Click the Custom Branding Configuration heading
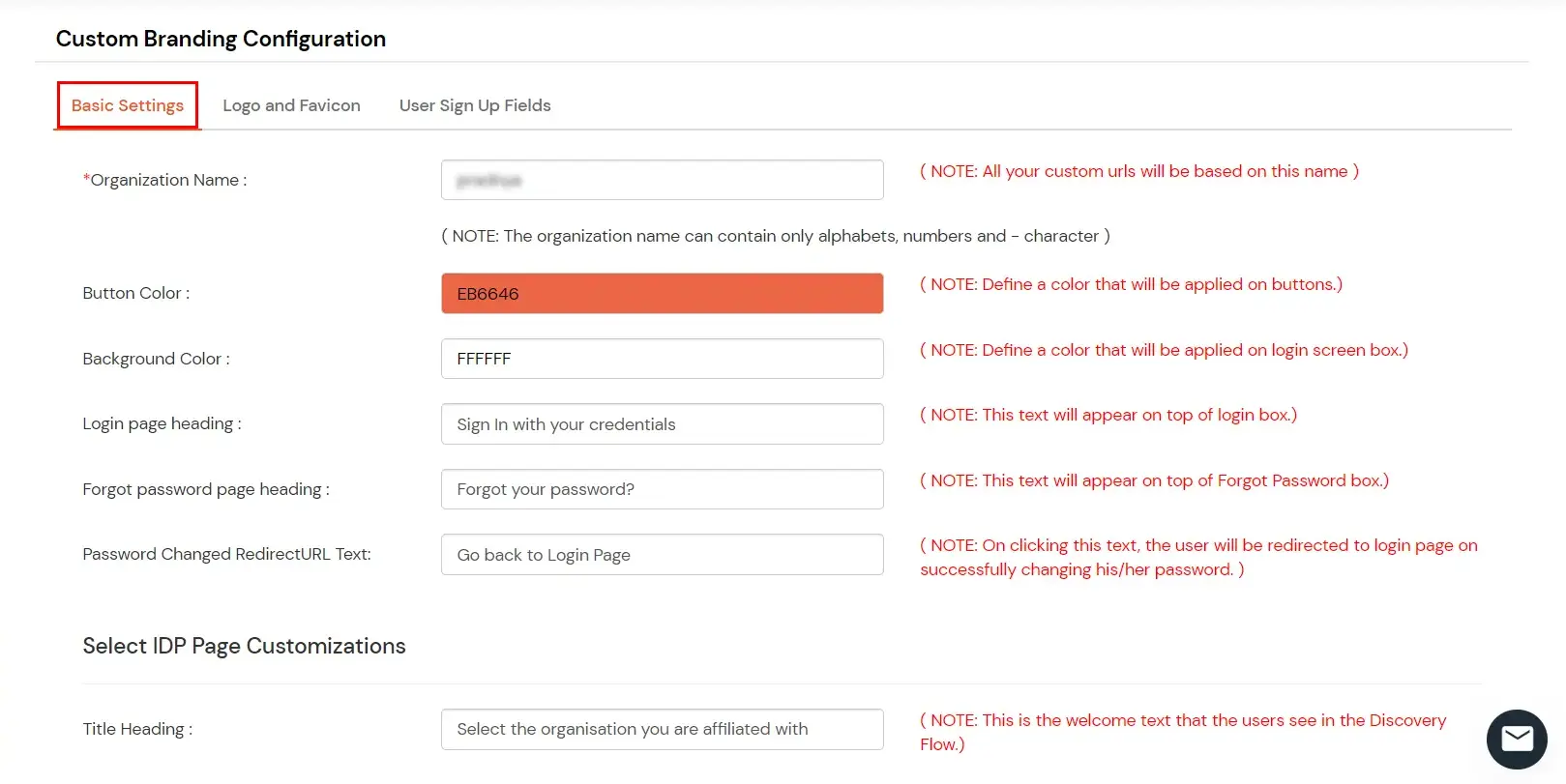The width and height of the screenshot is (1566, 784). [x=221, y=39]
